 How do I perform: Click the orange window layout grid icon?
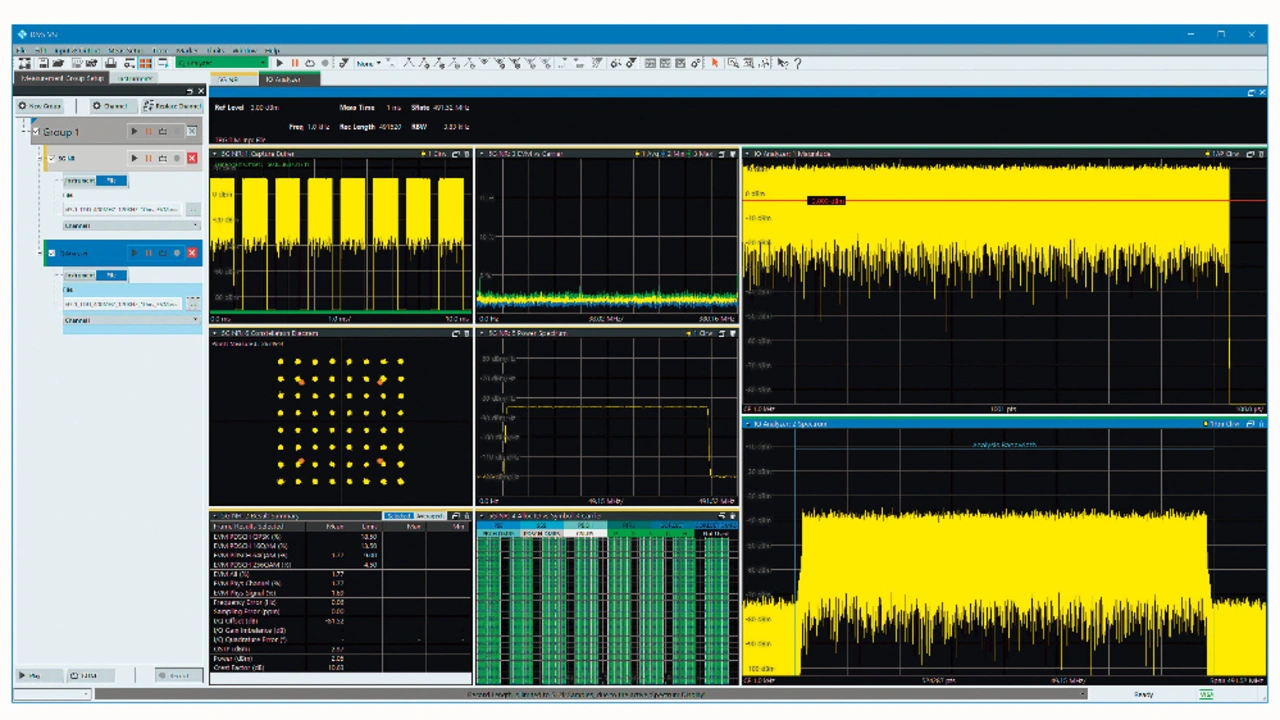tap(146, 63)
